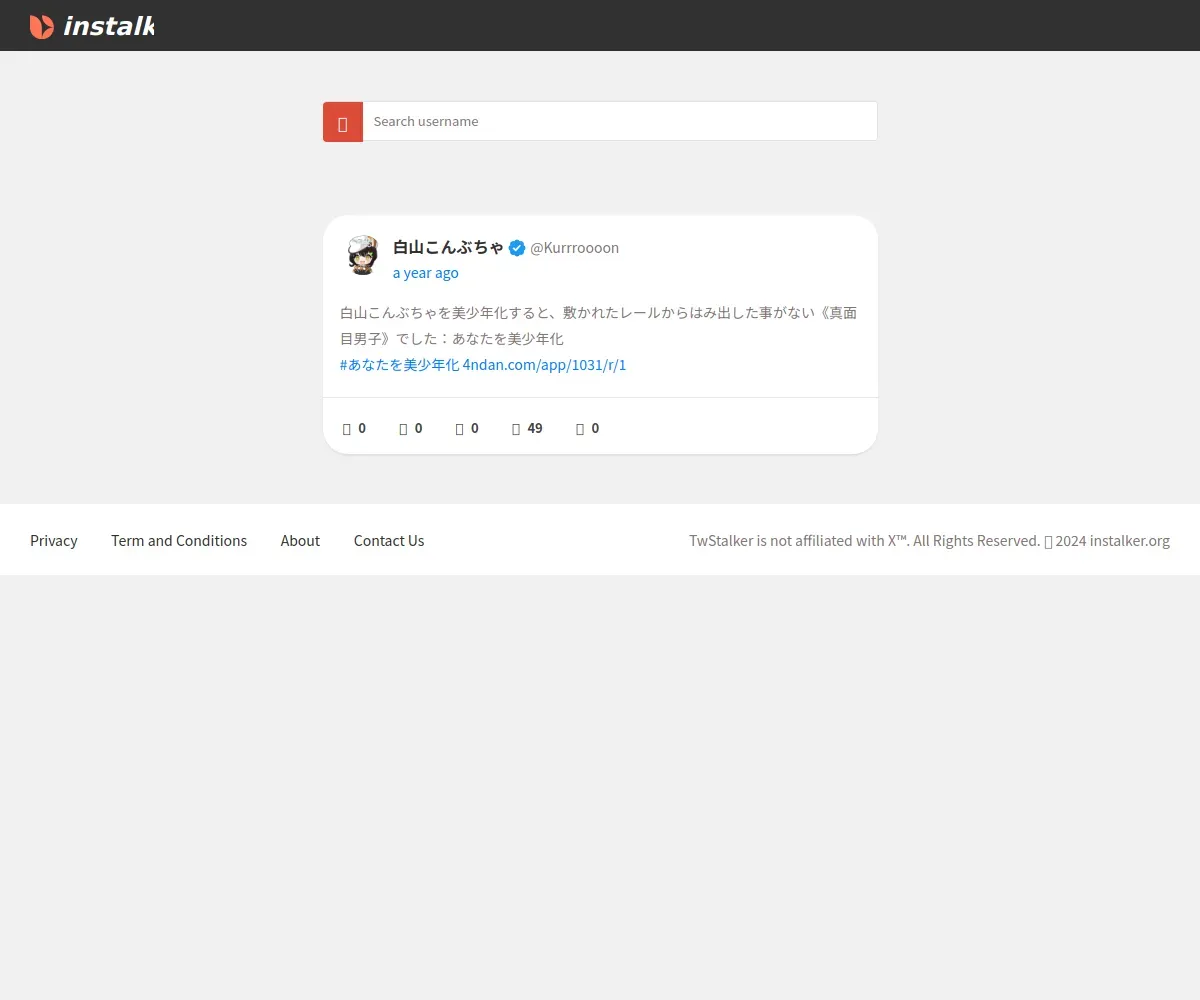Click the blue verified badge icon
Image resolution: width=1200 pixels, height=1000 pixels.
click(x=517, y=248)
